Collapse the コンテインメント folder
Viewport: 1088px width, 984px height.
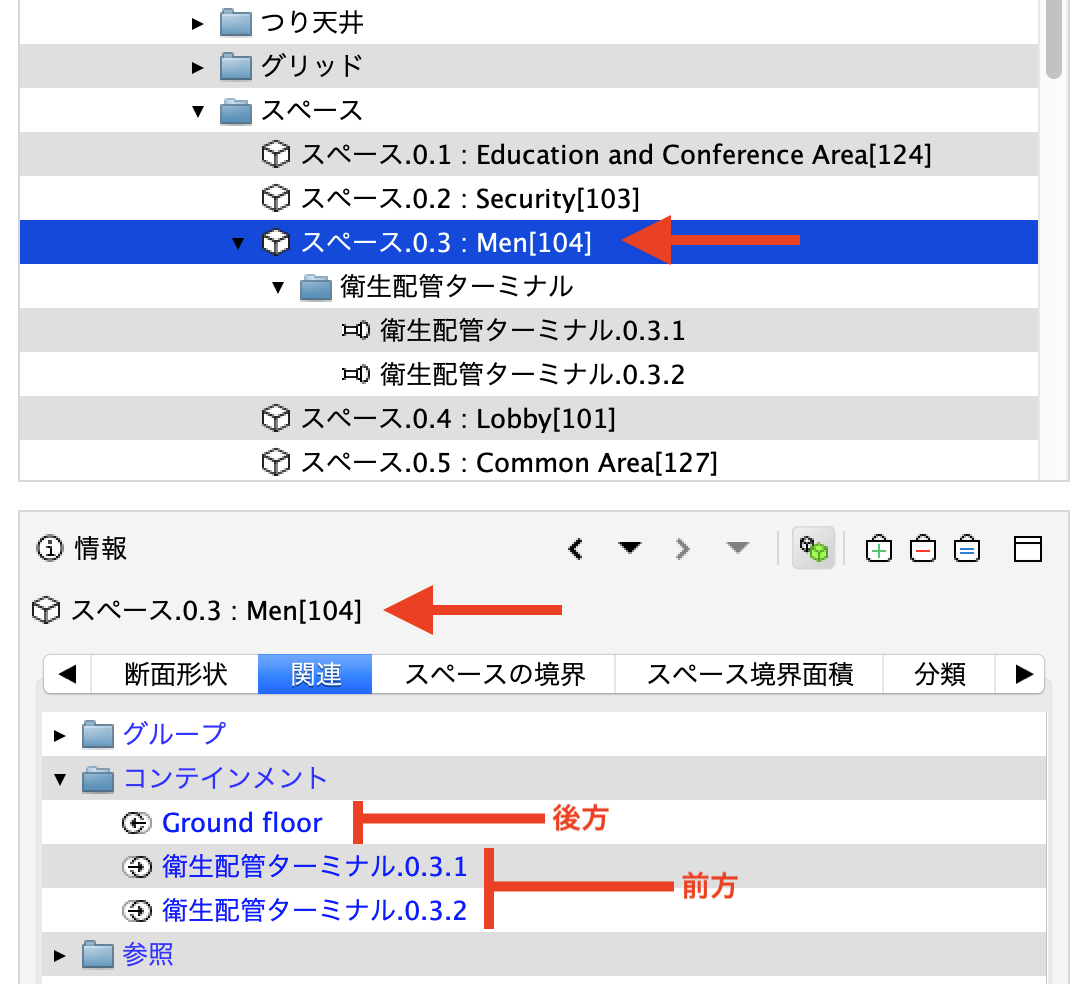(60, 779)
